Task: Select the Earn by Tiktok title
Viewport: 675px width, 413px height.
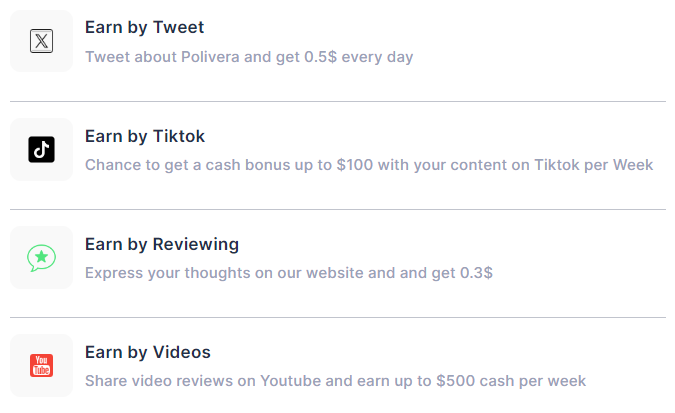Action: (x=145, y=137)
